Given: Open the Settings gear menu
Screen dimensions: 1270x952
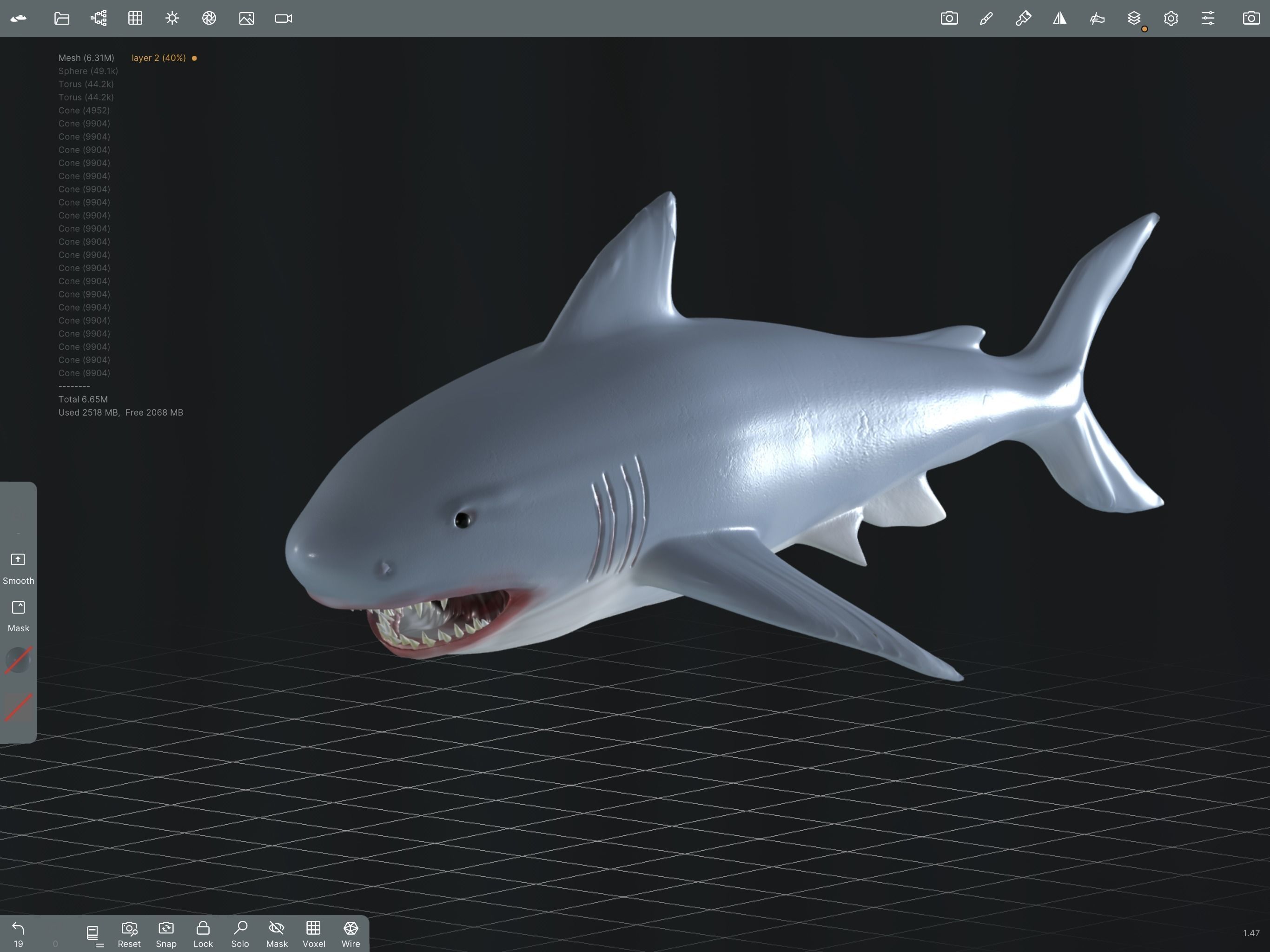Looking at the screenshot, I should coord(1171,19).
